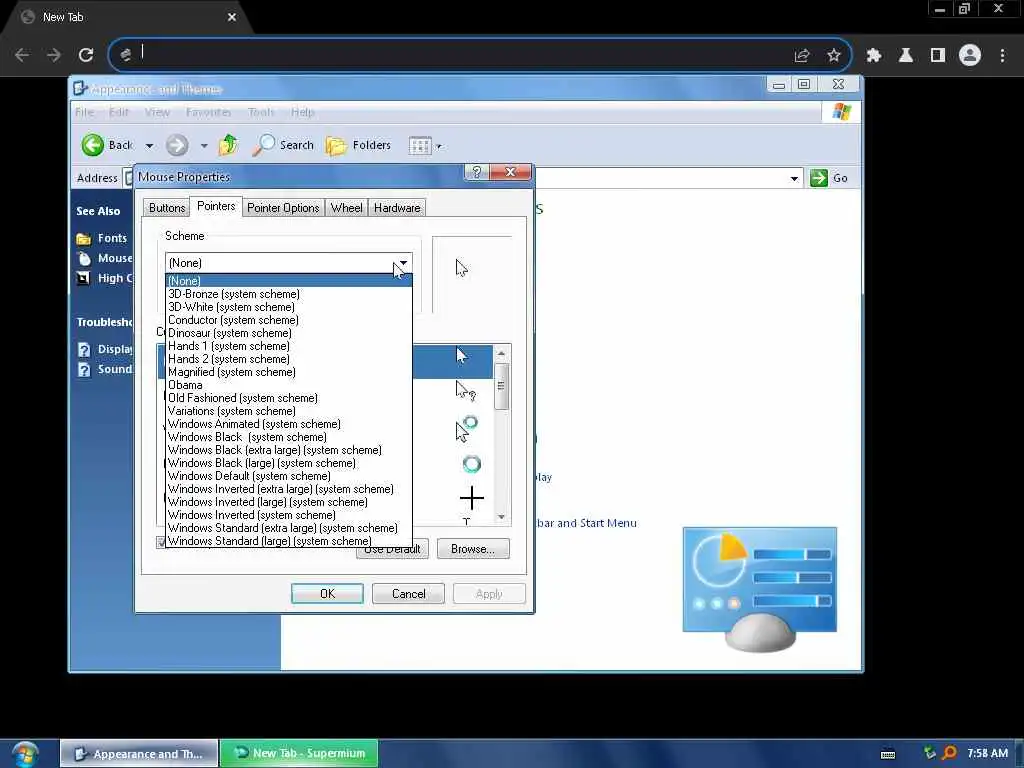Select the Help Select cursor icon
The height and width of the screenshot is (768, 1024).
pos(466,391)
